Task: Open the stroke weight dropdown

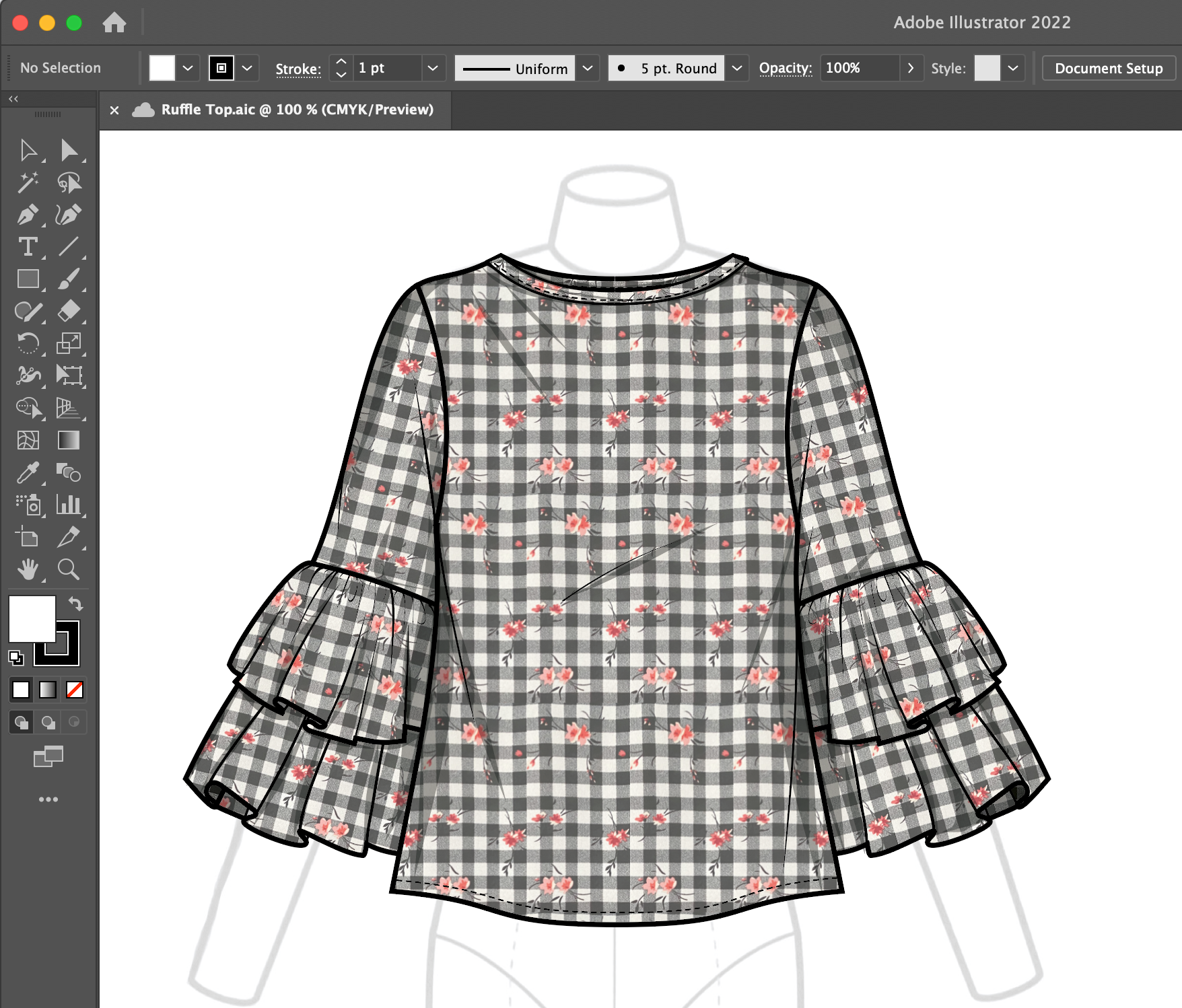Action: (x=433, y=68)
